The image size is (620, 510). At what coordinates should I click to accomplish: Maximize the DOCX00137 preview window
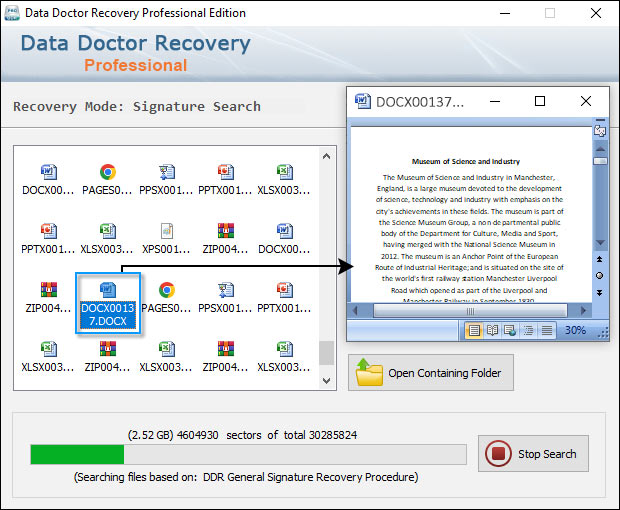tap(540, 101)
